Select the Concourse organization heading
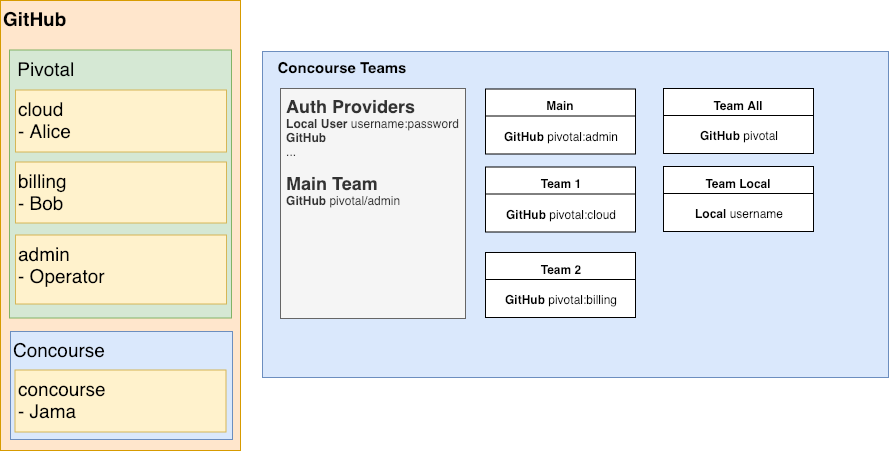Viewport: 889px width, 451px height. tap(58, 351)
